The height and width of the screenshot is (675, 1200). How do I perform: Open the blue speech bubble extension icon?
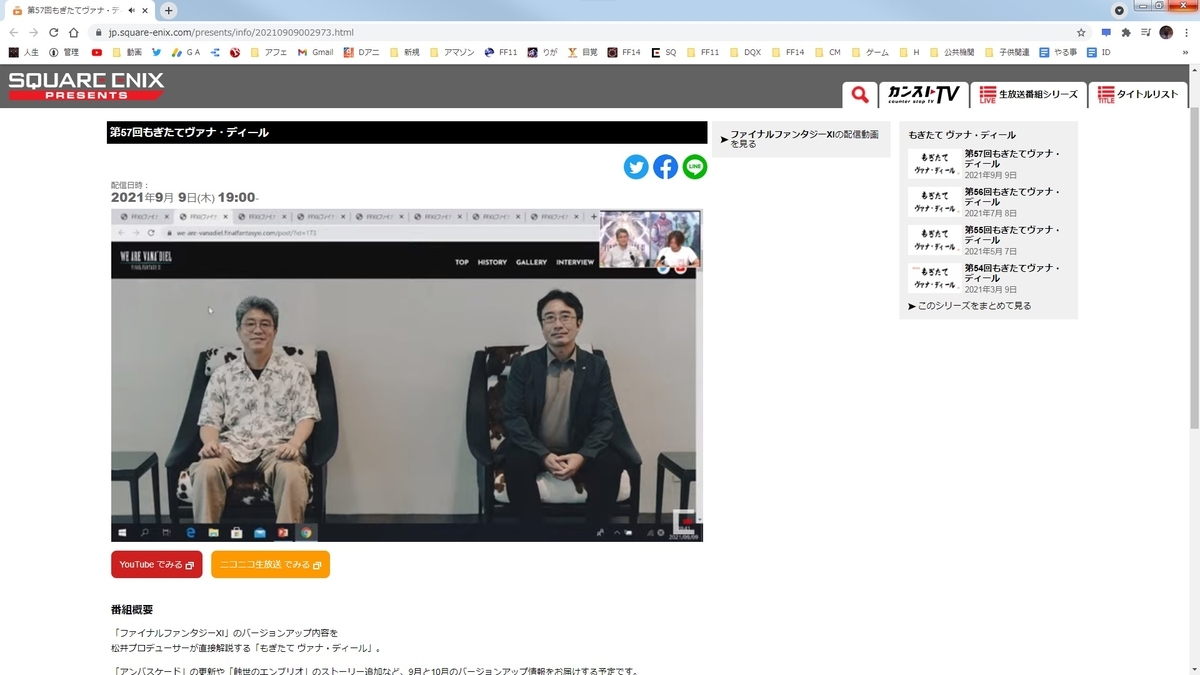(1106, 32)
